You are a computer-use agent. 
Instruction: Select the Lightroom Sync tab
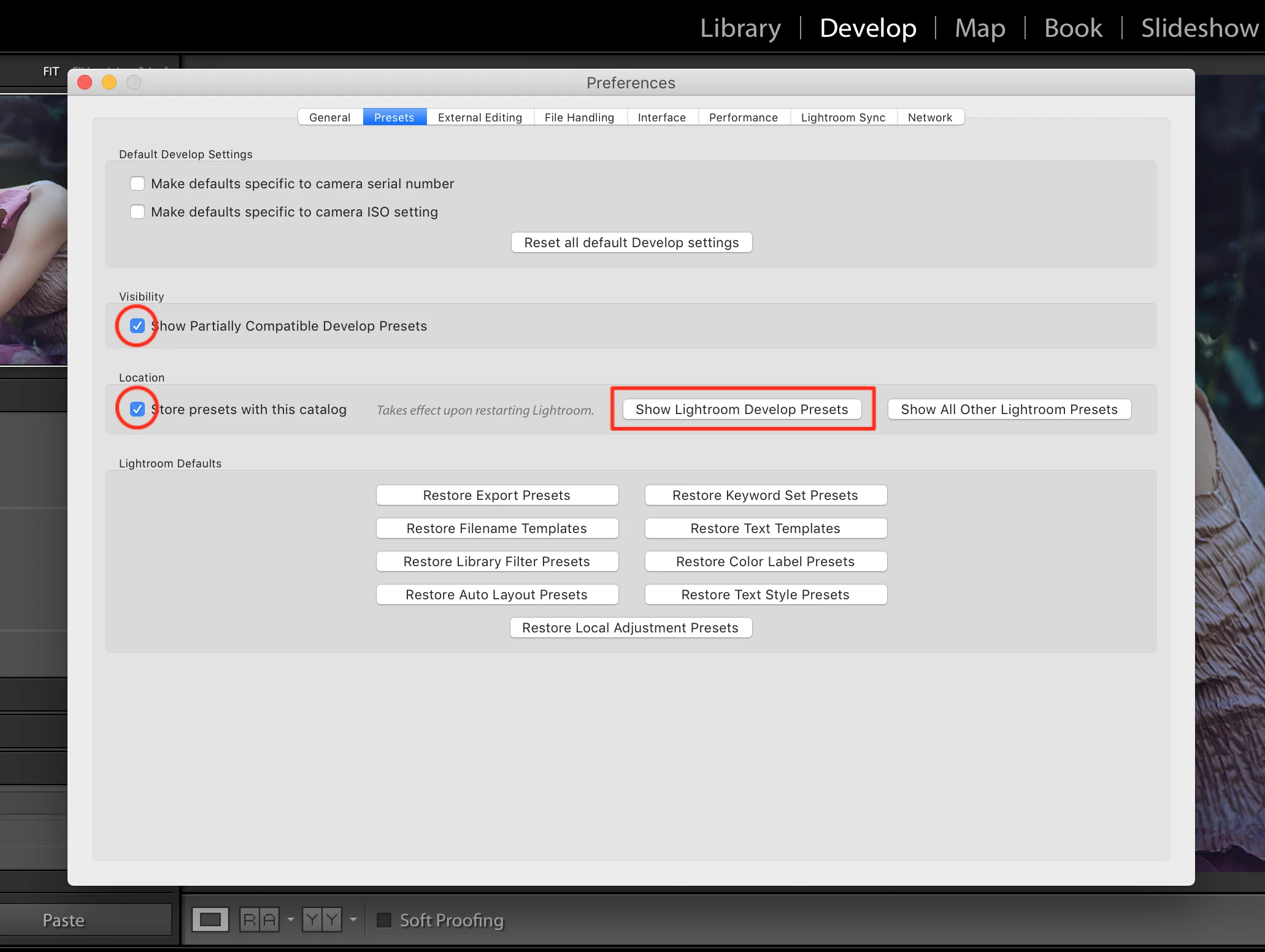(x=843, y=117)
